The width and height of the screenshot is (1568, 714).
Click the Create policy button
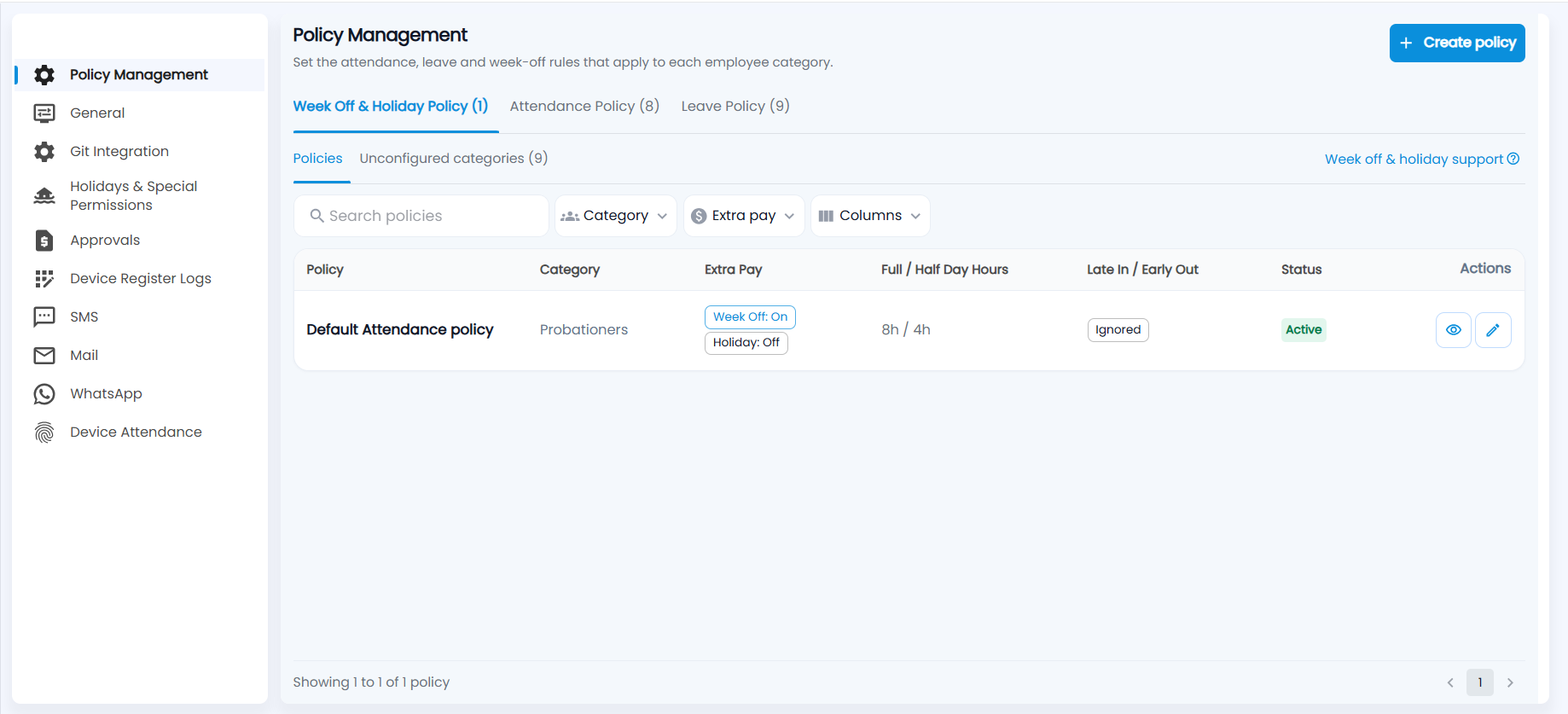[x=1457, y=44]
